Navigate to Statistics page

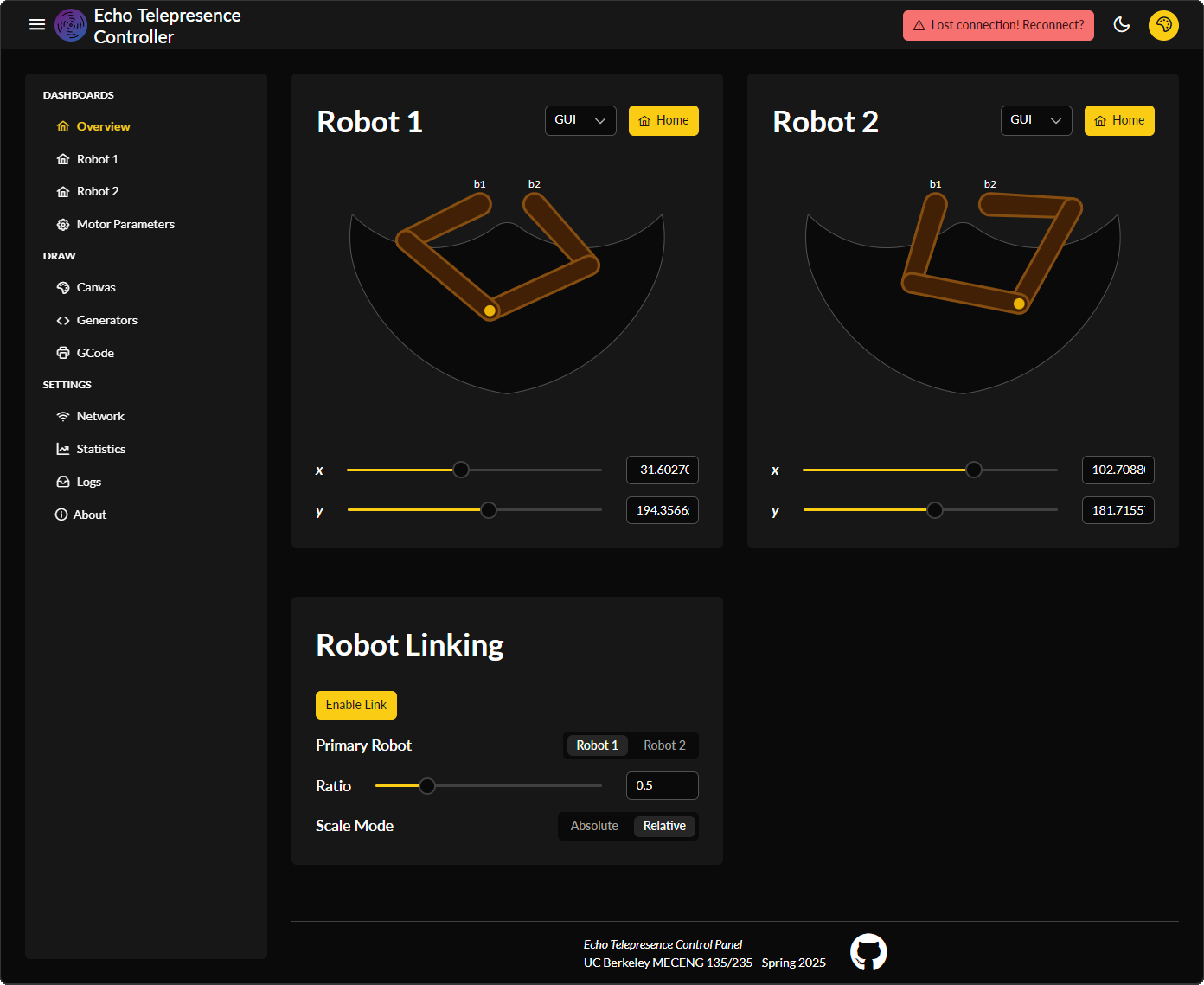pos(100,449)
